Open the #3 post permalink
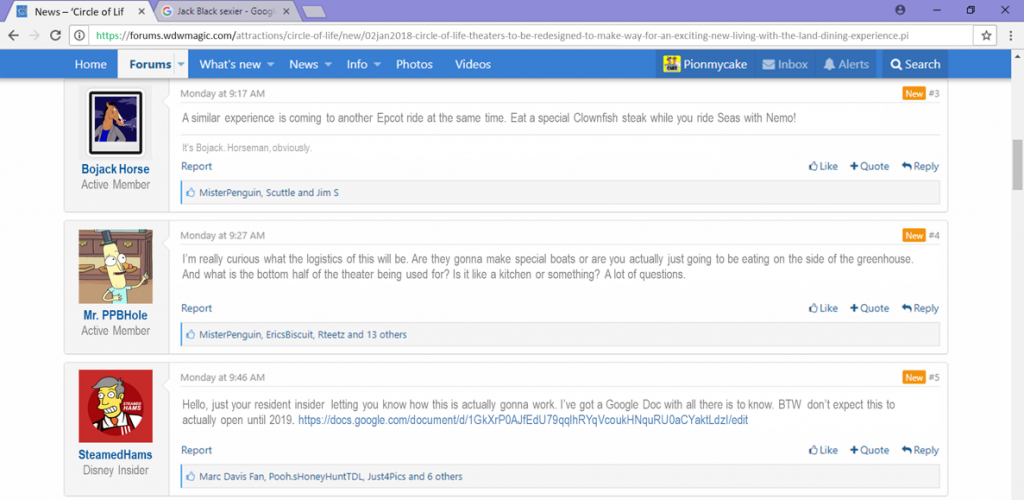 (934, 94)
